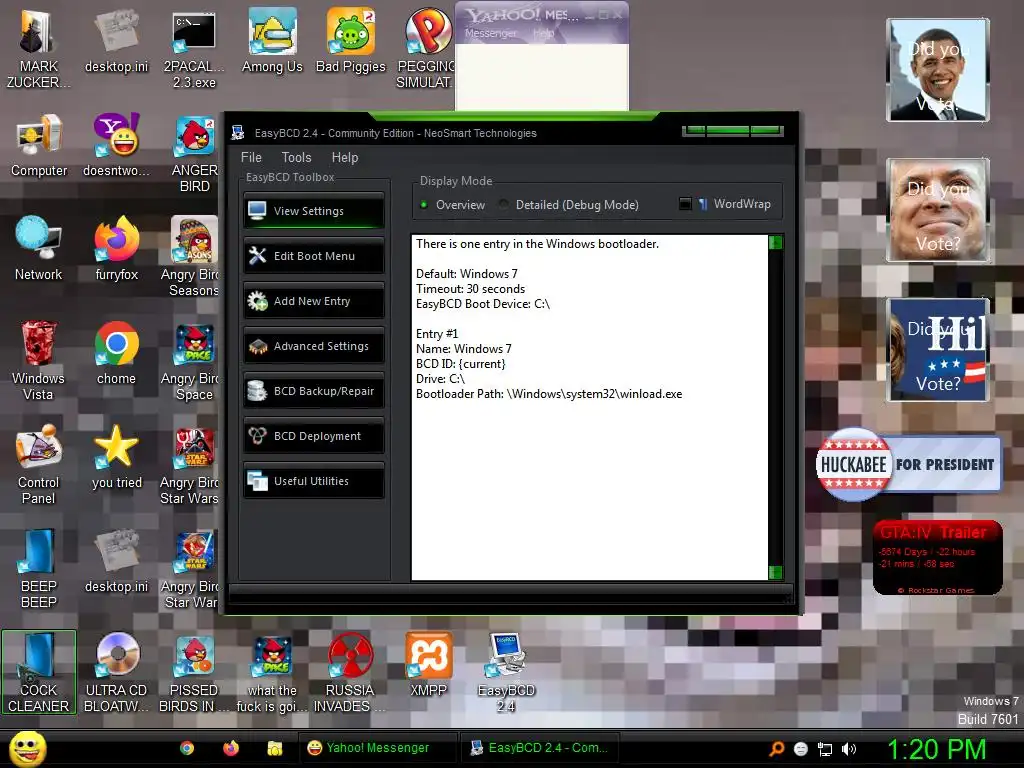Viewport: 1024px width, 768px height.
Task: Open the File menu in EasyBCD
Action: tap(251, 157)
